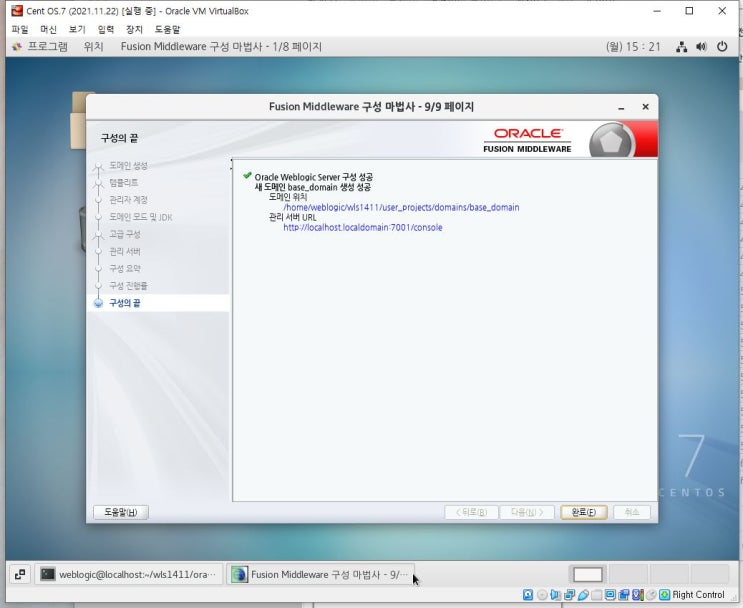This screenshot has width=743, height=608.
Task: Click the clock showing (월) 15:21
Action: 633,46
